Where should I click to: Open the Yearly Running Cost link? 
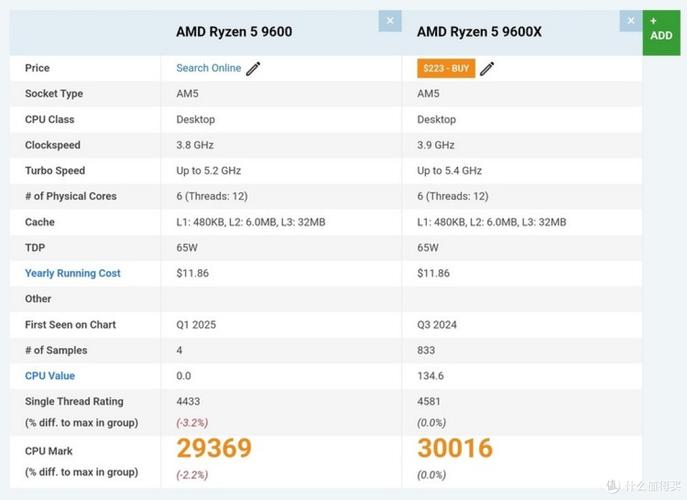click(x=73, y=273)
